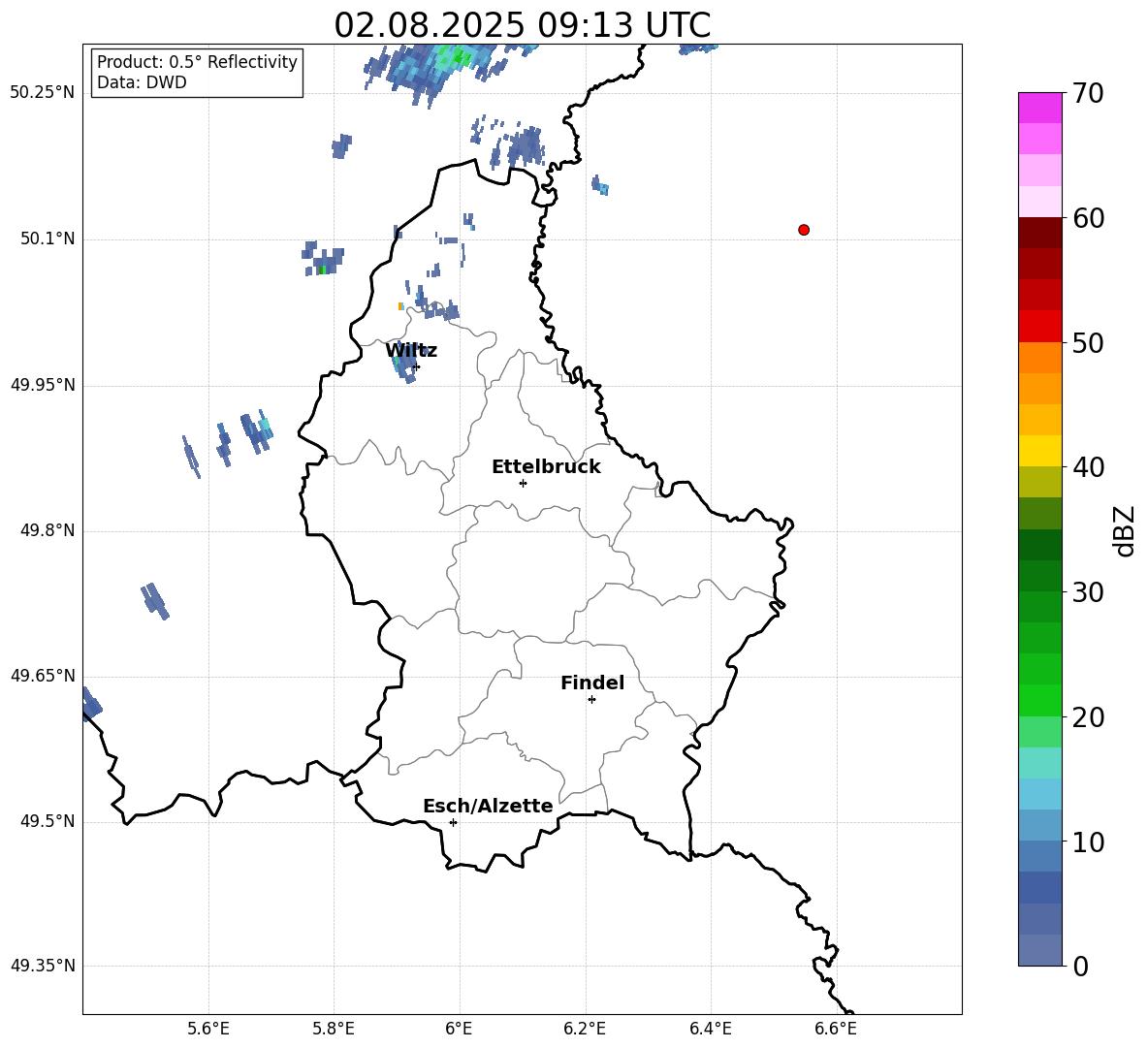The image size is (1148, 1048).
Task: Click the 6.4°E longitude label
Action: coord(710,1029)
